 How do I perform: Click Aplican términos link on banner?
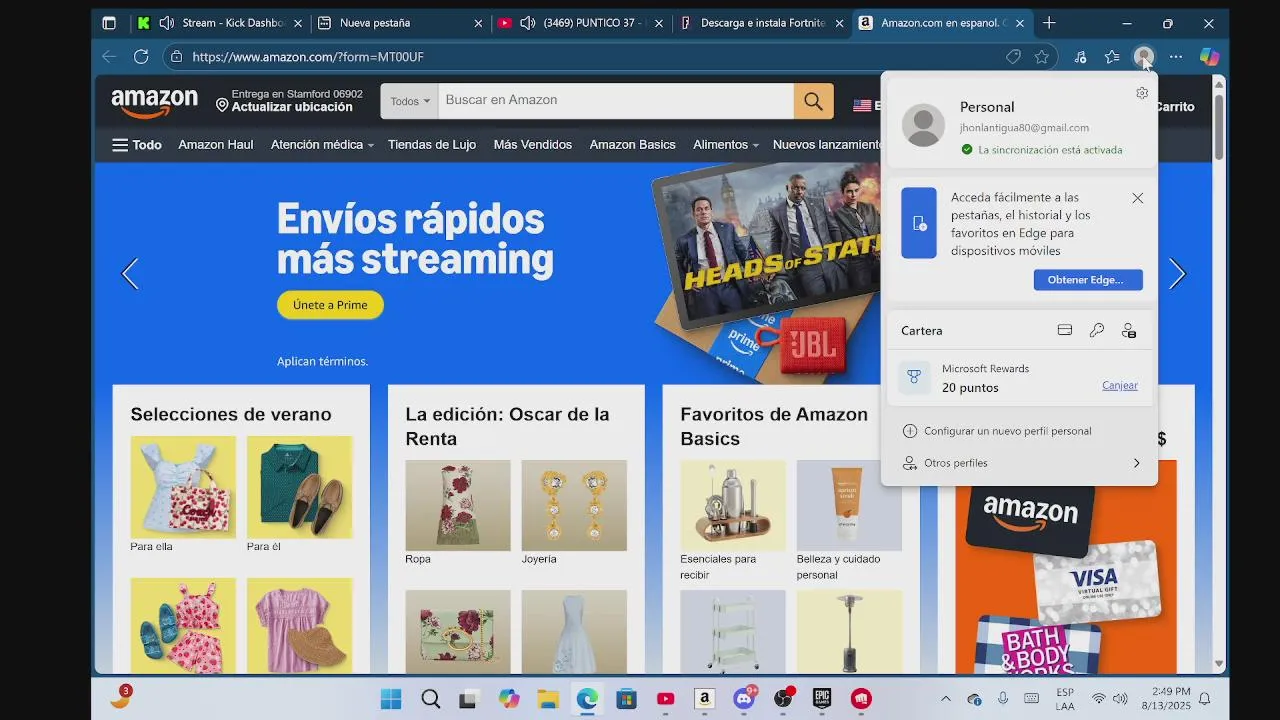(322, 361)
